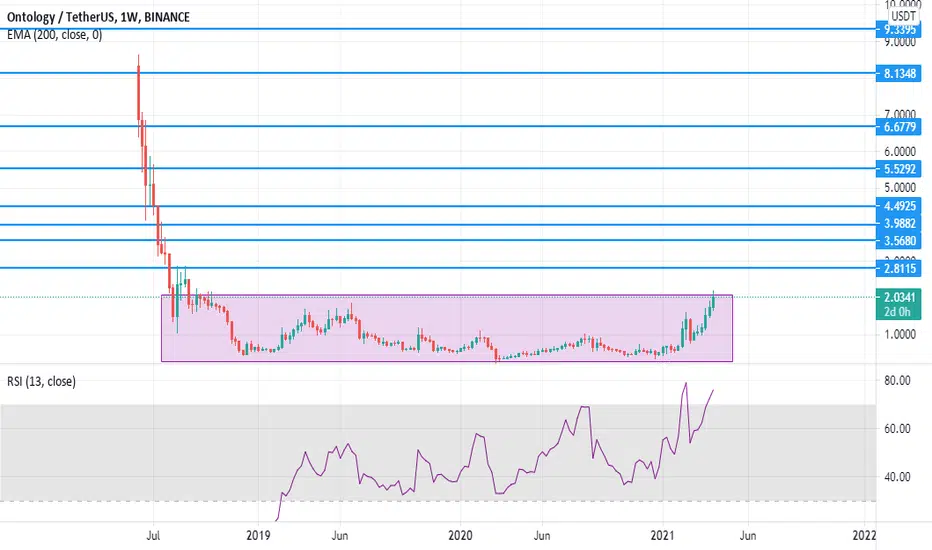932x550 pixels.
Task: Click the RSI 60.00 axis value
Action: pyautogui.click(x=897, y=429)
